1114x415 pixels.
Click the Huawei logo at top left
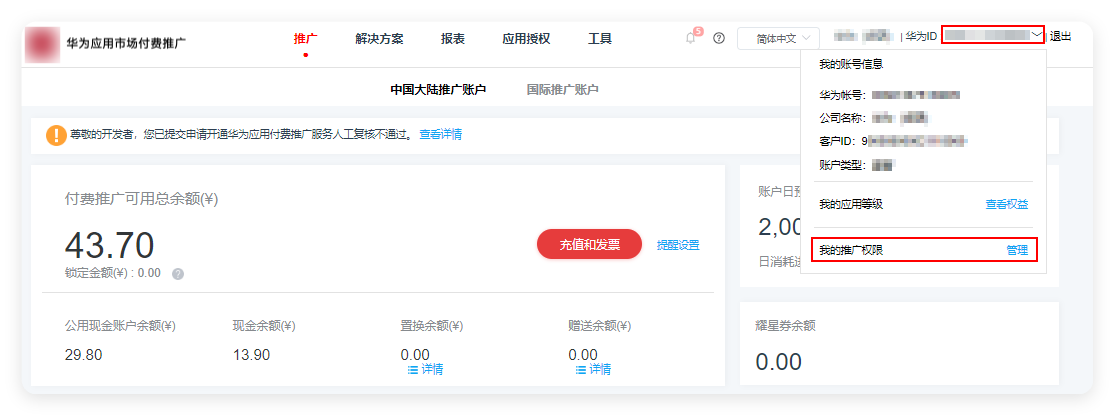[42, 45]
